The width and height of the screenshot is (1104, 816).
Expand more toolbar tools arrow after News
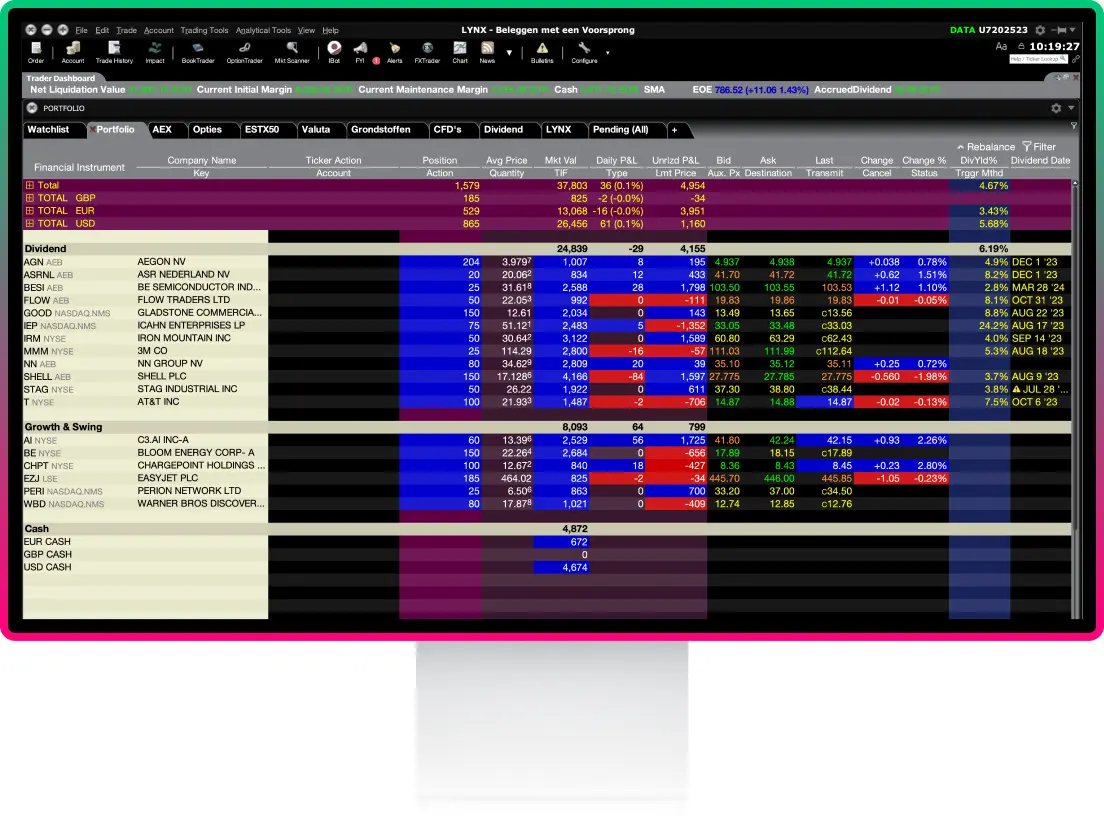coord(509,53)
